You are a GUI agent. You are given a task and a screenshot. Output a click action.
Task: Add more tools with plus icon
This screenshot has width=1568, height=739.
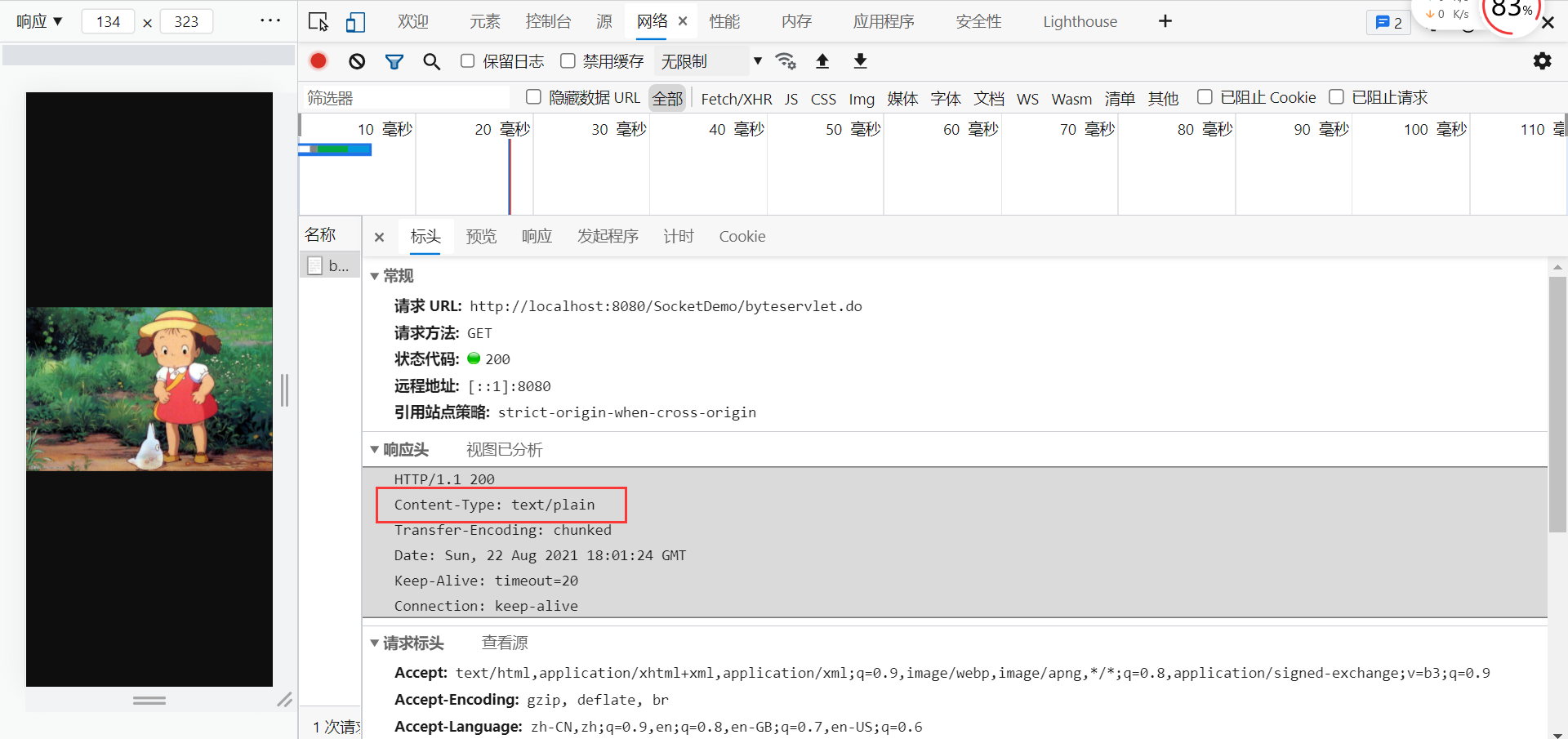[1165, 21]
